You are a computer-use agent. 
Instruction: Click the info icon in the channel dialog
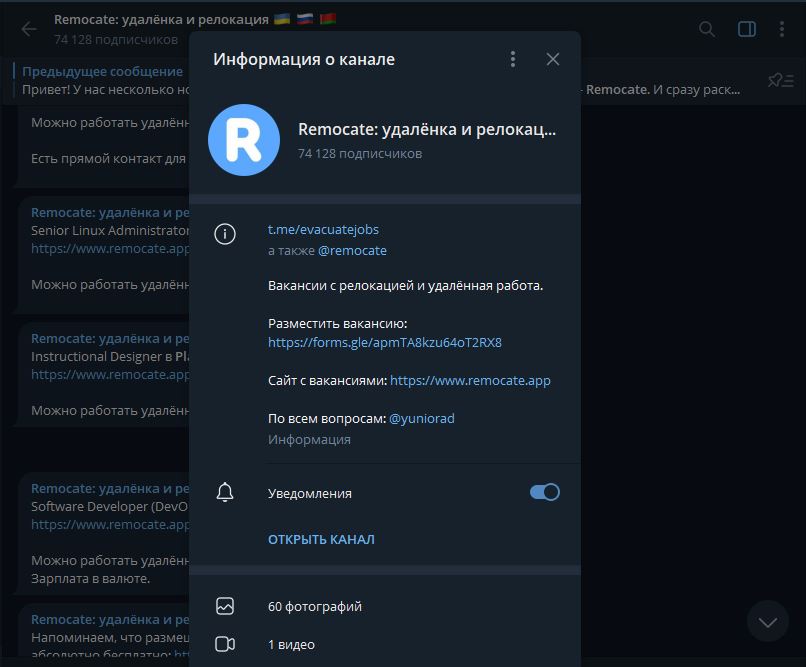225,234
